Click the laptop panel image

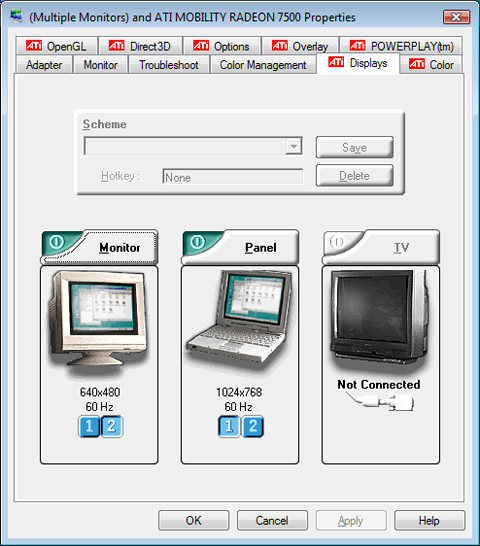(239, 319)
